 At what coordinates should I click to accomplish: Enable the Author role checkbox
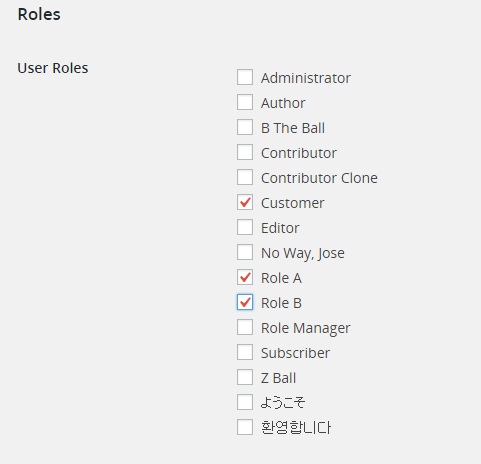pyautogui.click(x=245, y=102)
